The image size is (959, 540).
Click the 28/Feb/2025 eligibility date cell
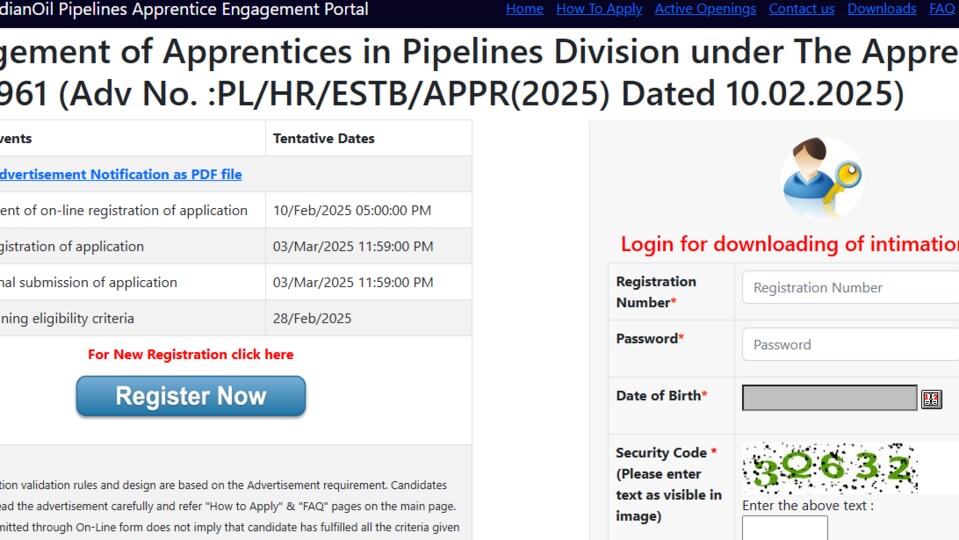[368, 318]
